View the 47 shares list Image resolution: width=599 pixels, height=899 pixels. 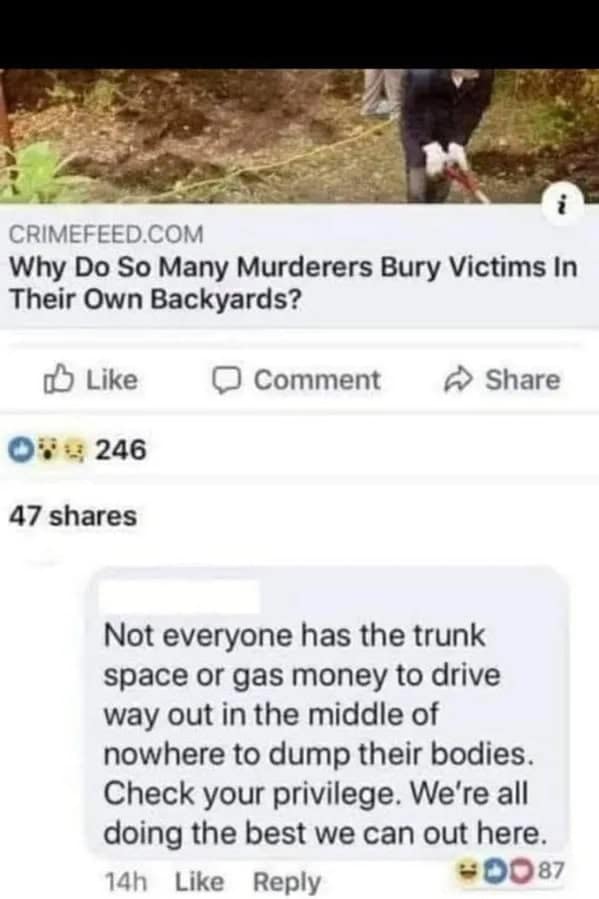click(73, 515)
